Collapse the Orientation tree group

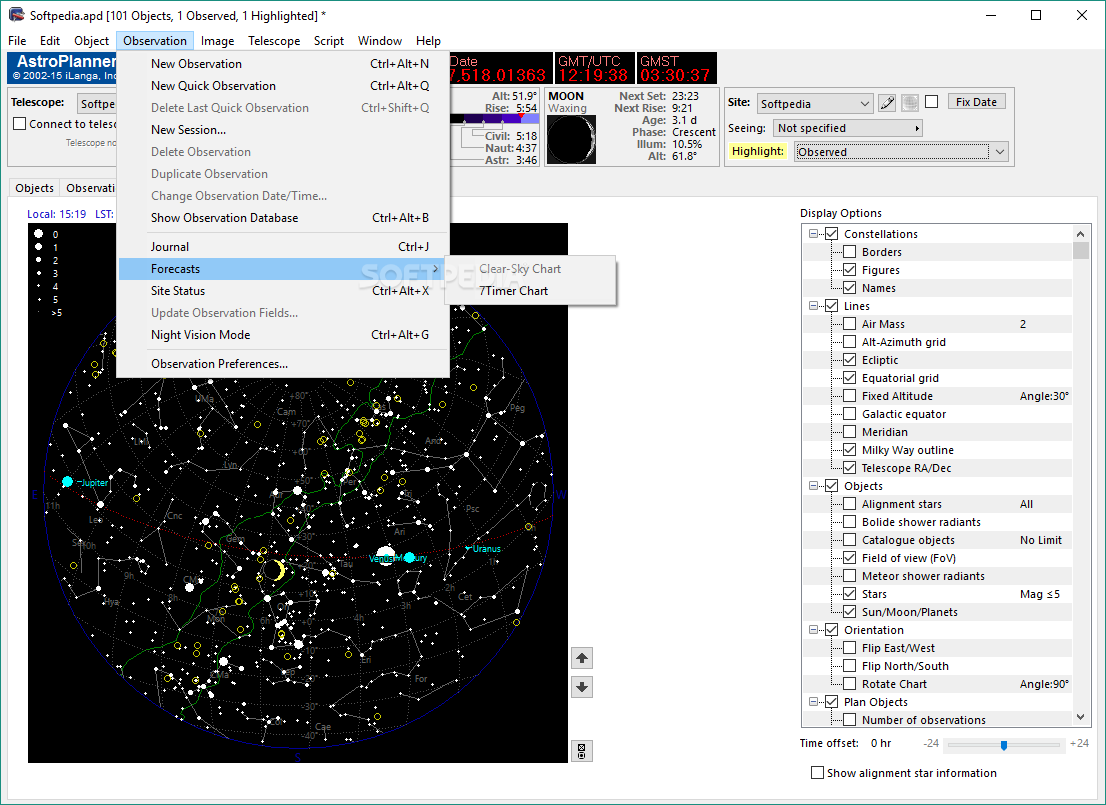pos(813,630)
